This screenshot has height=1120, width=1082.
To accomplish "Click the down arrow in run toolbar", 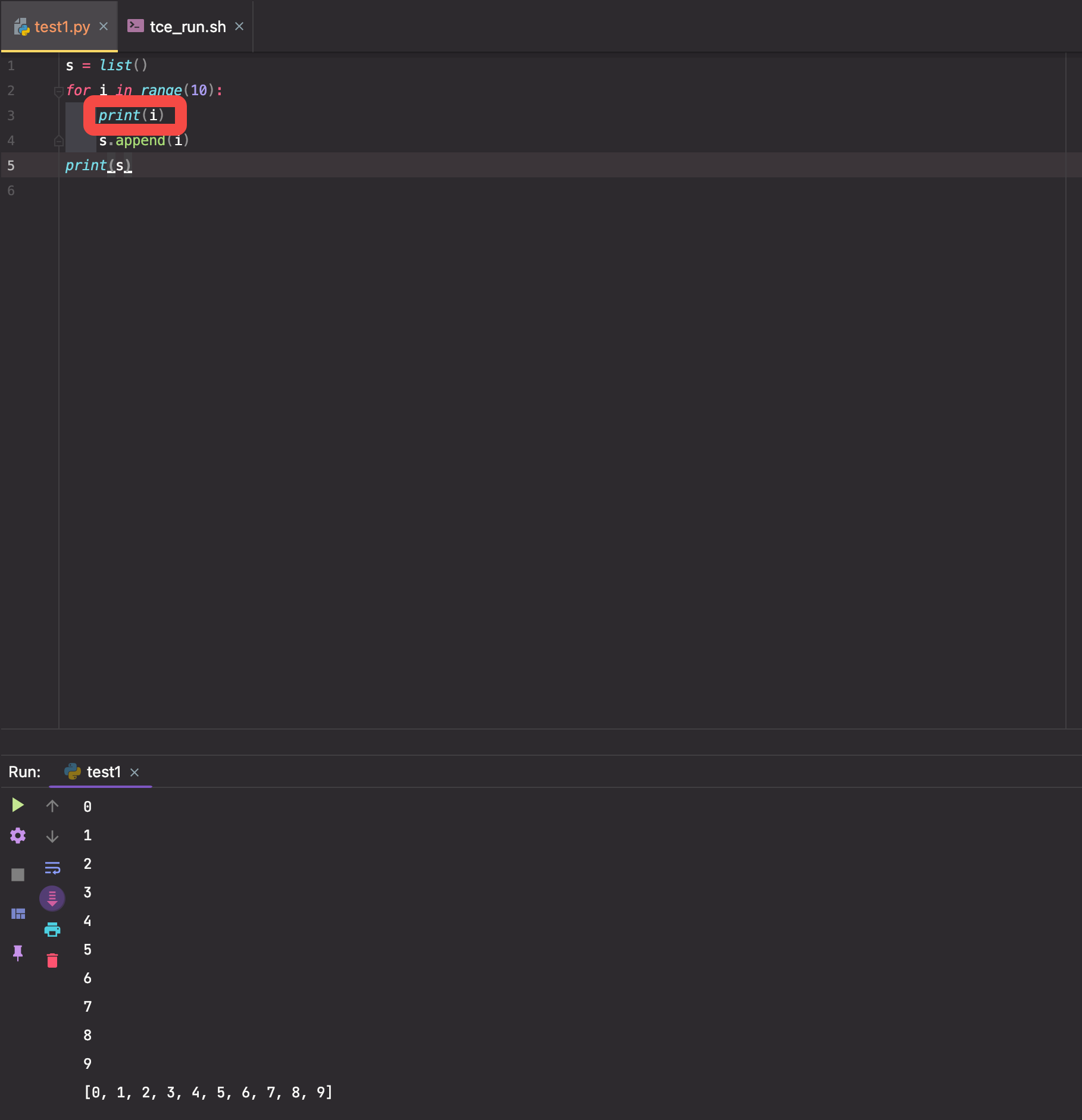I will coord(52,836).
